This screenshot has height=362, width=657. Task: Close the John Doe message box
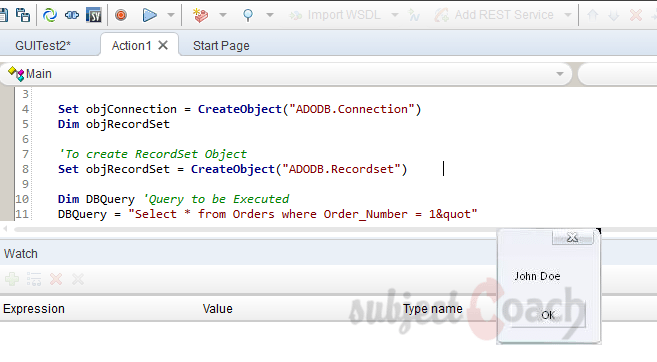click(572, 238)
